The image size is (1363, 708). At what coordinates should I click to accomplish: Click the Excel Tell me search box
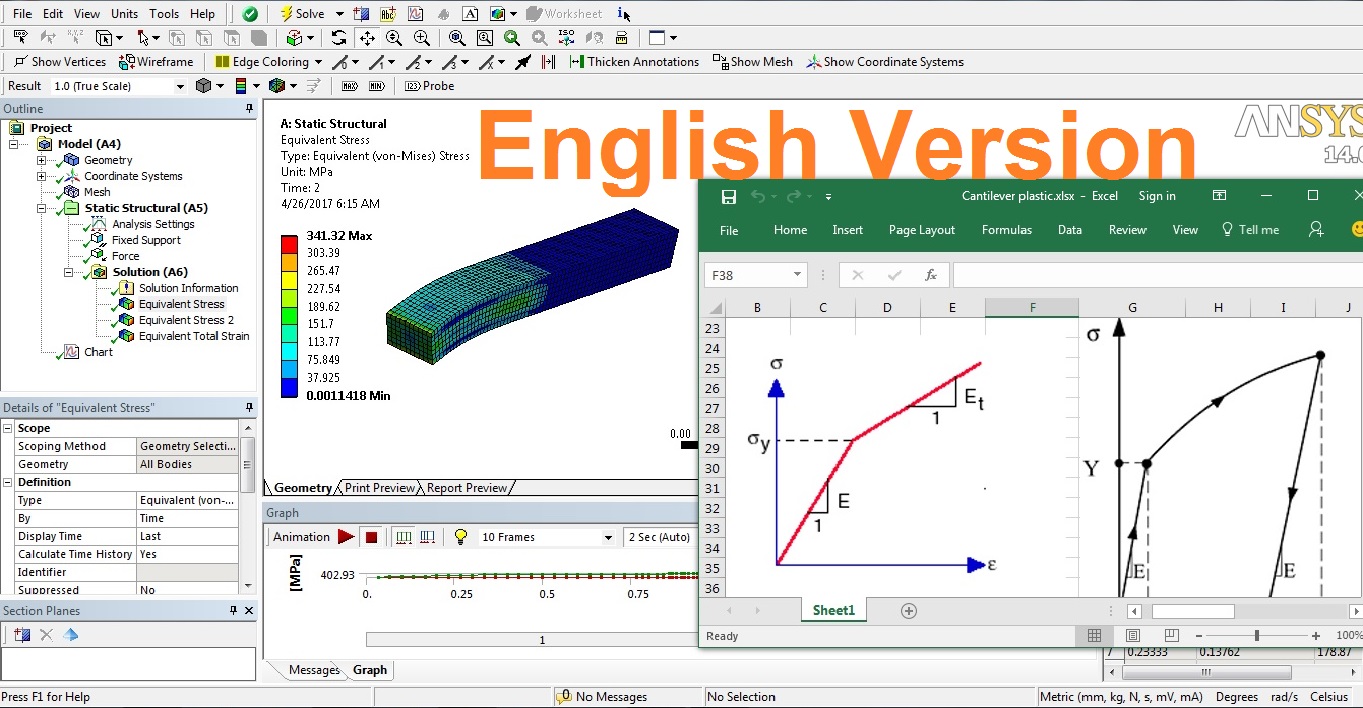[x=1250, y=230]
